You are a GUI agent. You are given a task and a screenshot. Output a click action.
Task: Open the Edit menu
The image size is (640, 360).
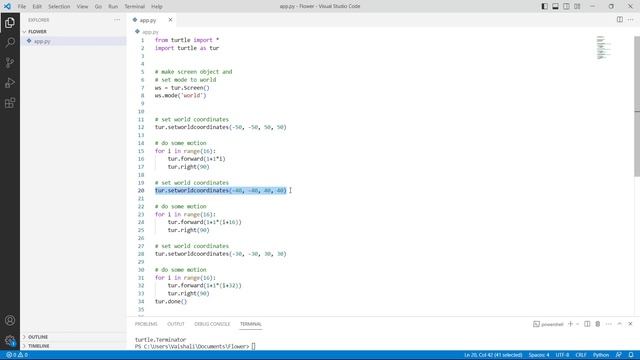point(37,7)
